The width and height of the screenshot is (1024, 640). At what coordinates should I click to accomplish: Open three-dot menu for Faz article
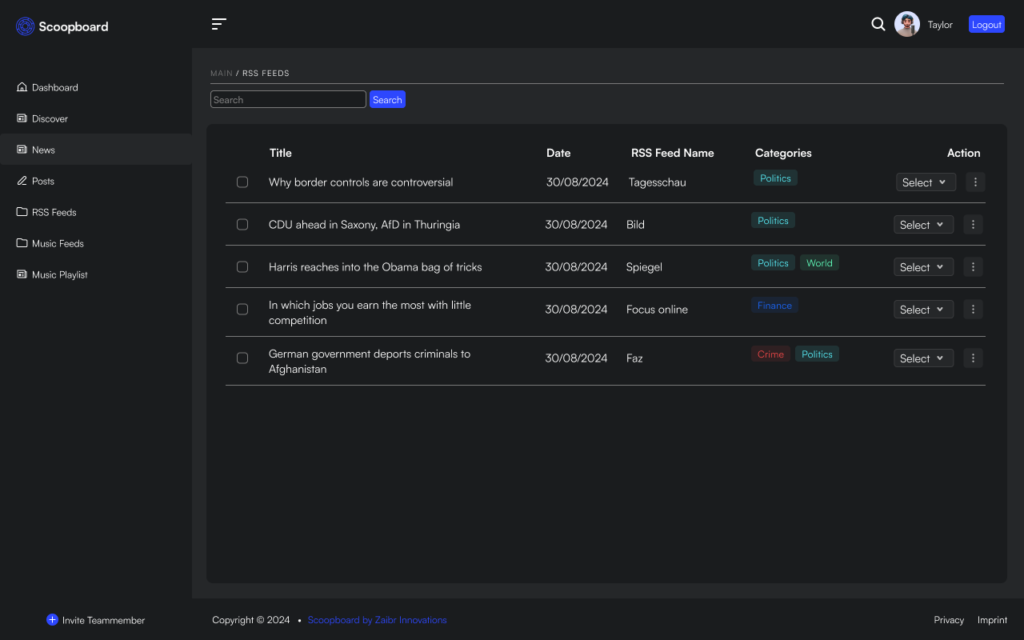point(973,358)
